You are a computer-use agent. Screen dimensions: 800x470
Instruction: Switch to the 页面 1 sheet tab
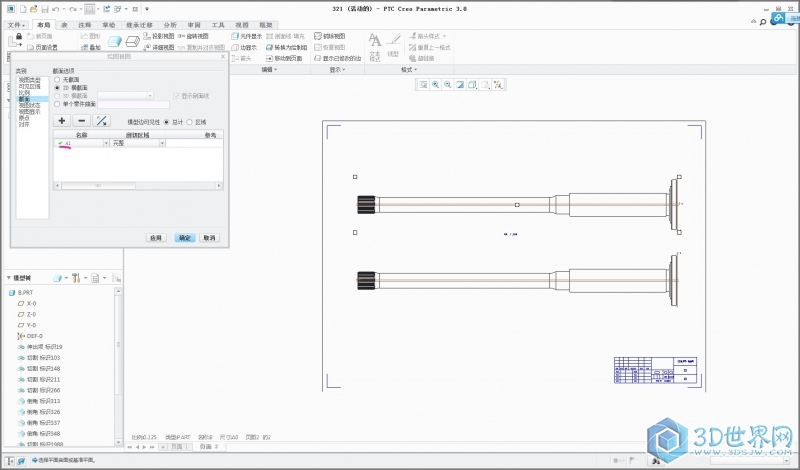click(x=179, y=447)
